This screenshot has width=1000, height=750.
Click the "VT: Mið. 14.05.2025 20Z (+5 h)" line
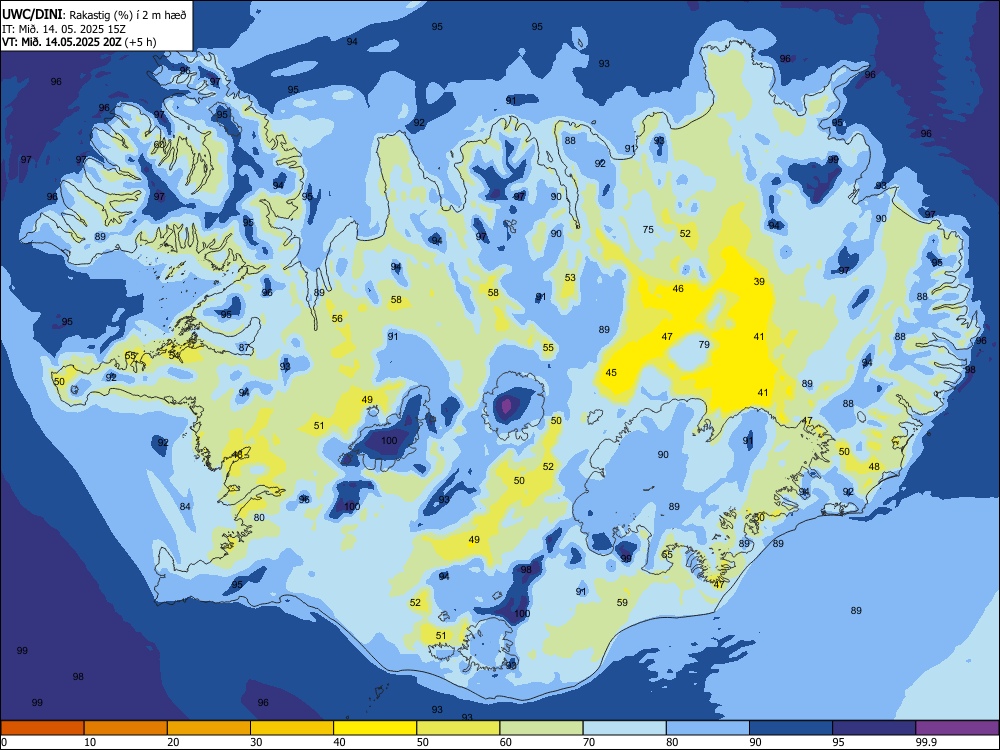(79, 42)
